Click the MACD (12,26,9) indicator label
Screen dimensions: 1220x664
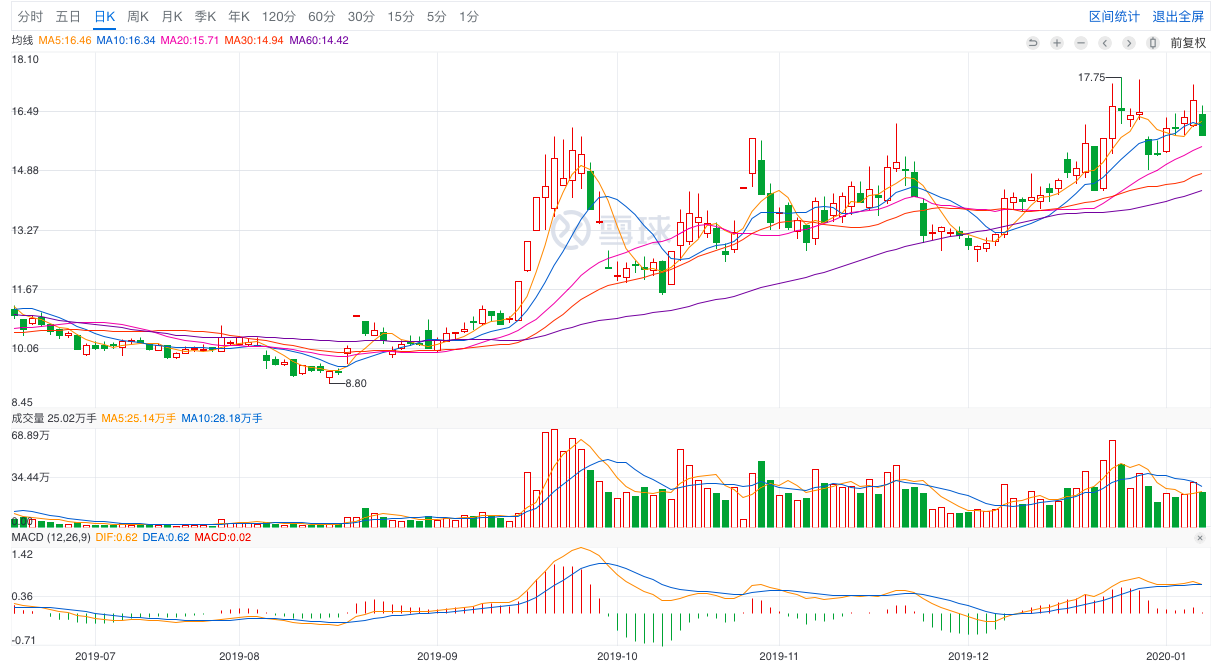pyautogui.click(x=51, y=537)
